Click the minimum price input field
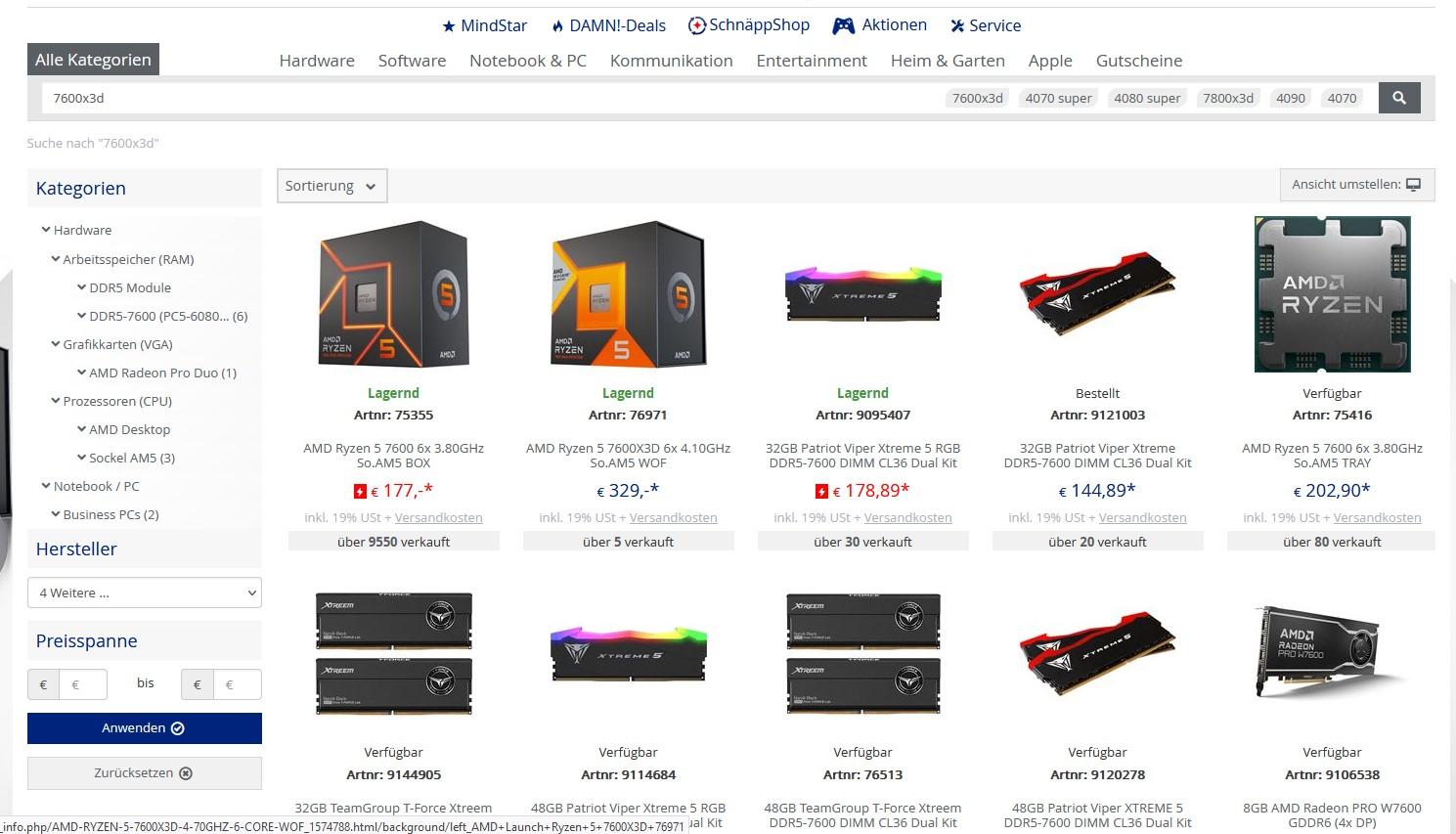 (x=83, y=684)
